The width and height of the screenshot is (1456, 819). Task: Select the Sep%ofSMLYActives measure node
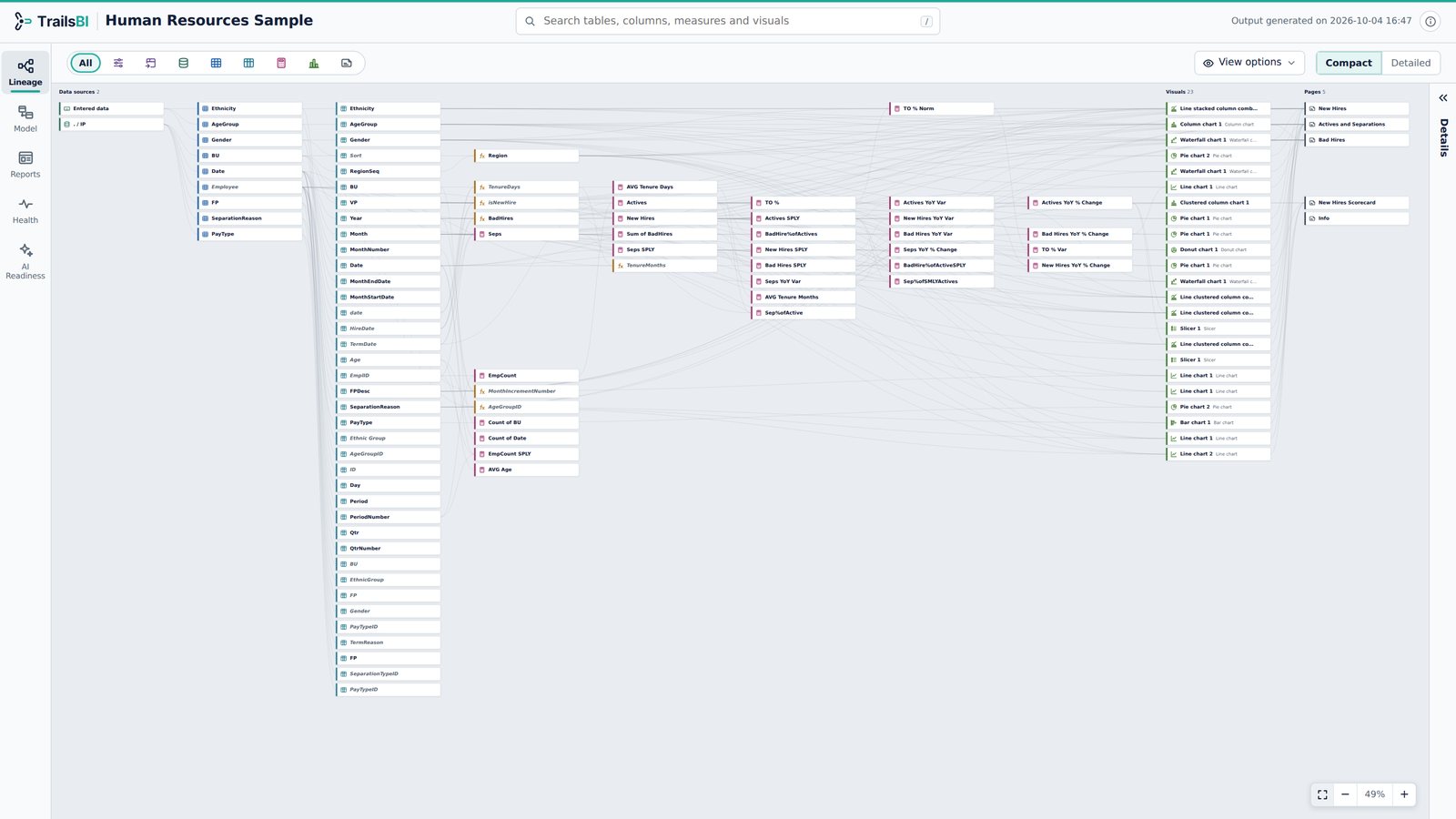pyautogui.click(x=942, y=281)
